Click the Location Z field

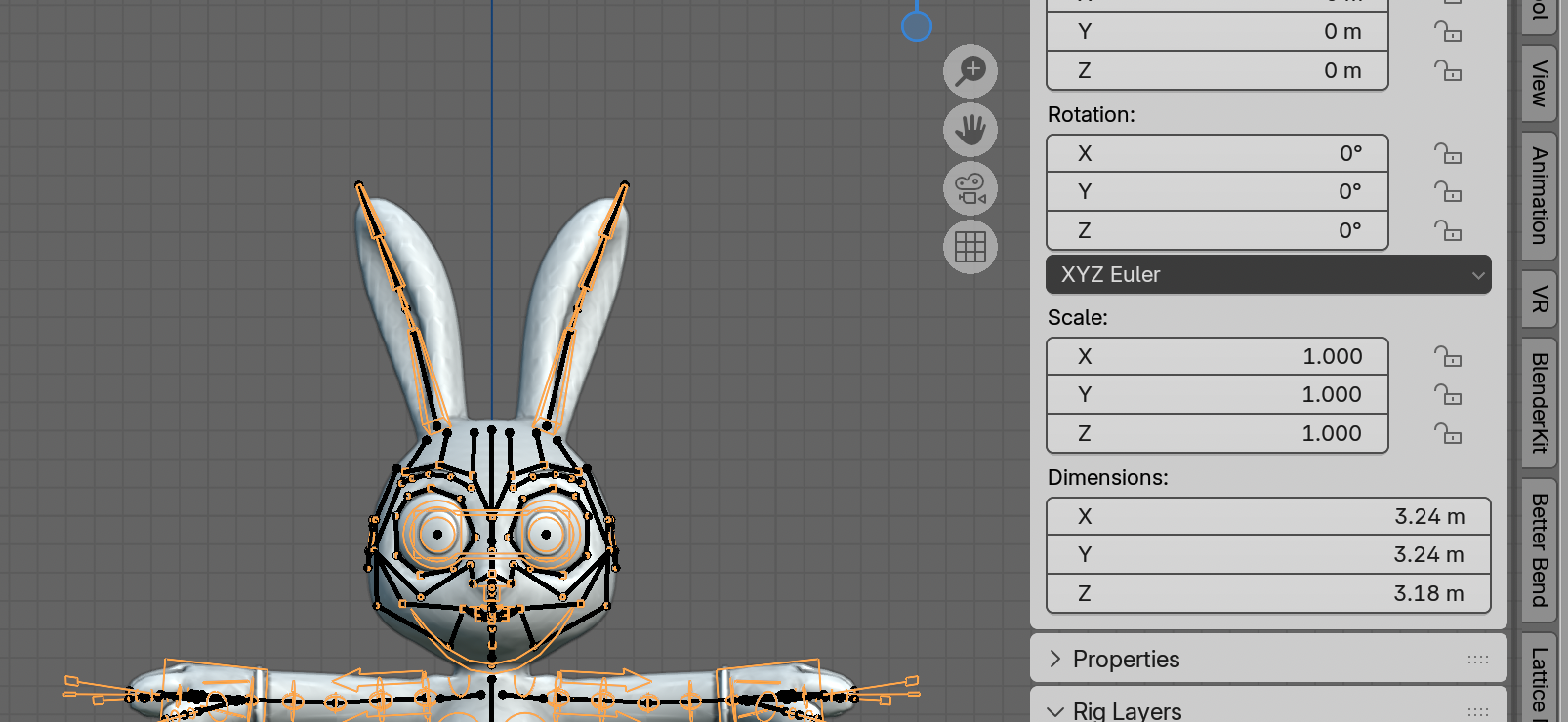tap(1217, 71)
